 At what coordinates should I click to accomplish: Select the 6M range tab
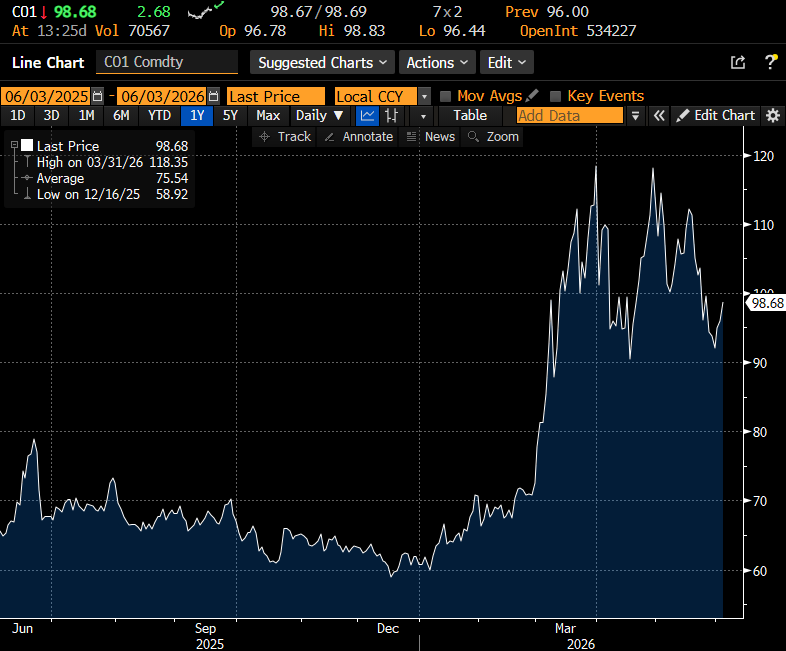(121, 116)
